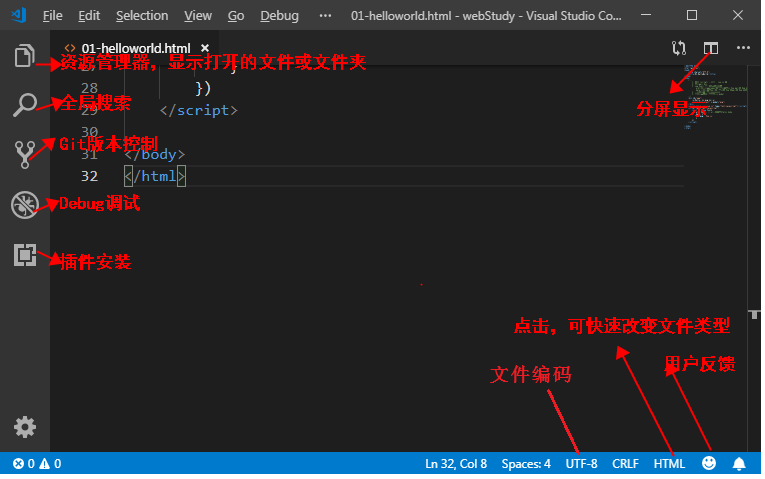Click line number 32 in gutter
The image size is (765, 479).
[x=89, y=176]
